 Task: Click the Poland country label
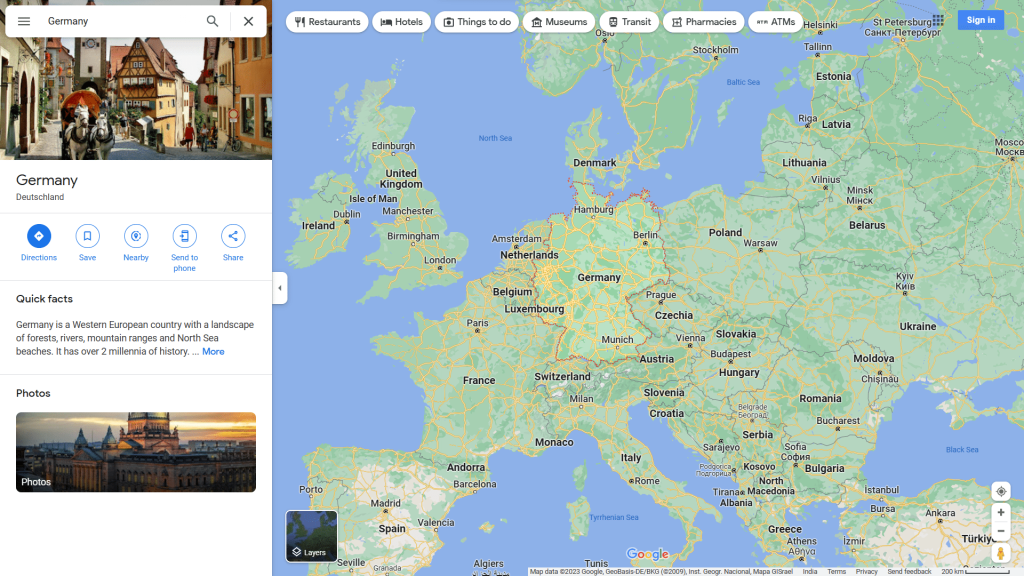[x=726, y=232]
